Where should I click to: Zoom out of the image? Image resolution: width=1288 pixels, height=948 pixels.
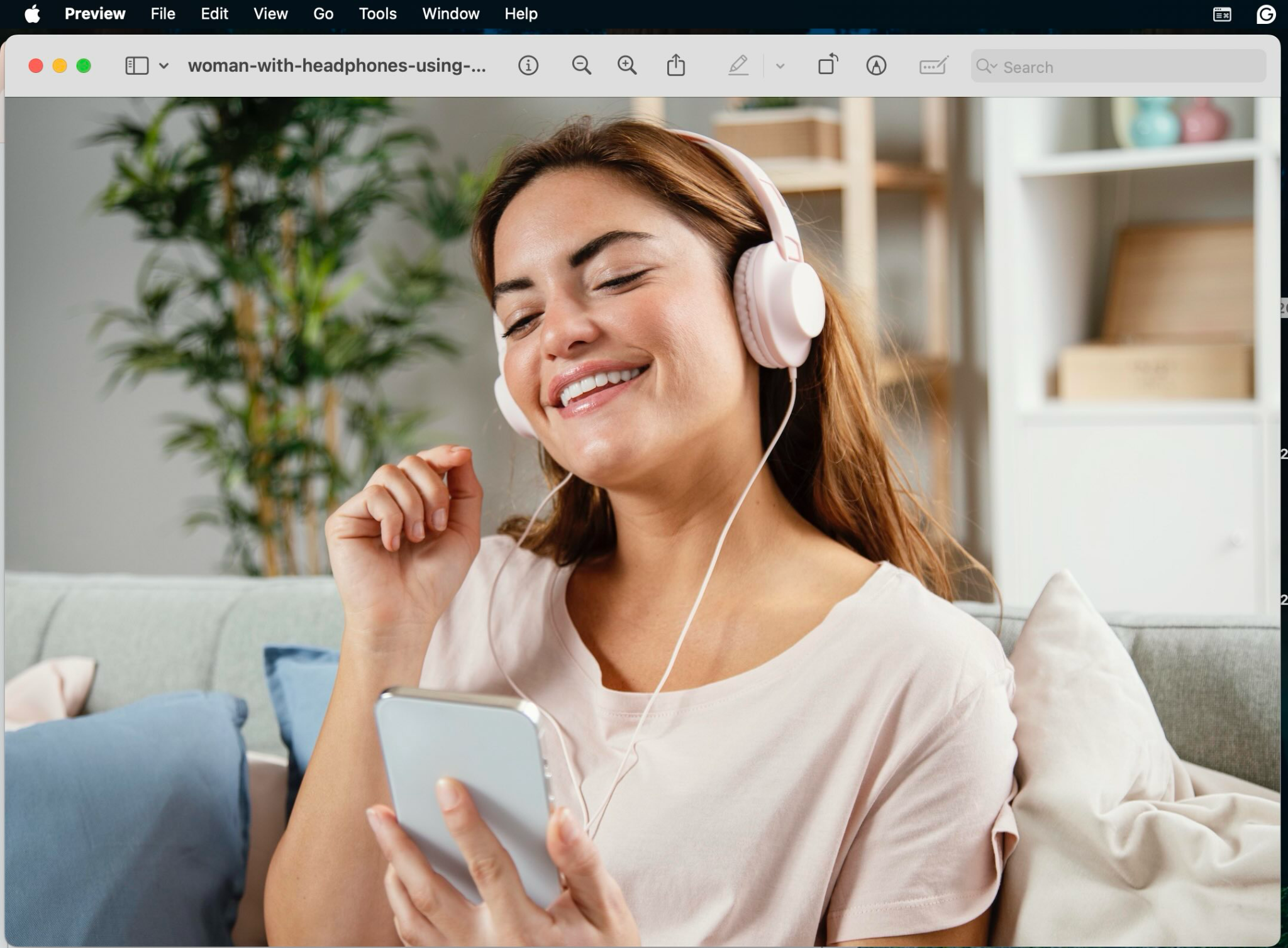click(582, 65)
